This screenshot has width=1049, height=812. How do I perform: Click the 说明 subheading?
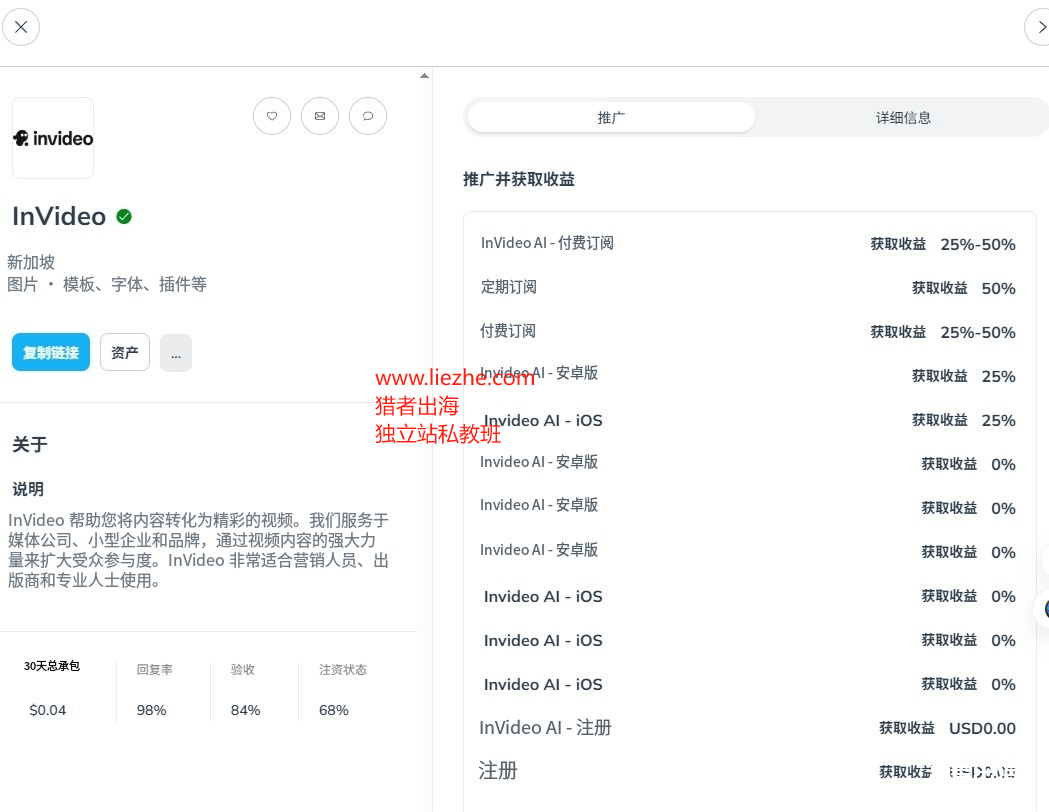[28, 489]
